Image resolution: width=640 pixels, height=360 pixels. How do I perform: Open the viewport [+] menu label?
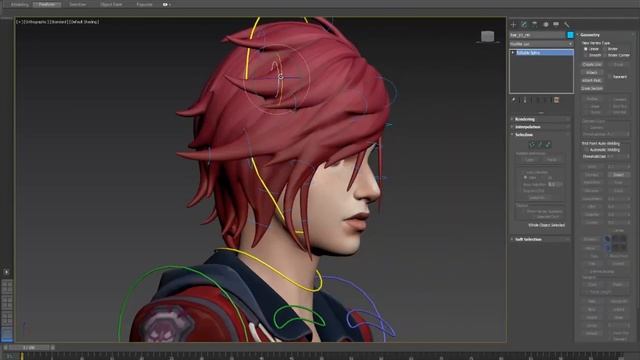(19, 22)
